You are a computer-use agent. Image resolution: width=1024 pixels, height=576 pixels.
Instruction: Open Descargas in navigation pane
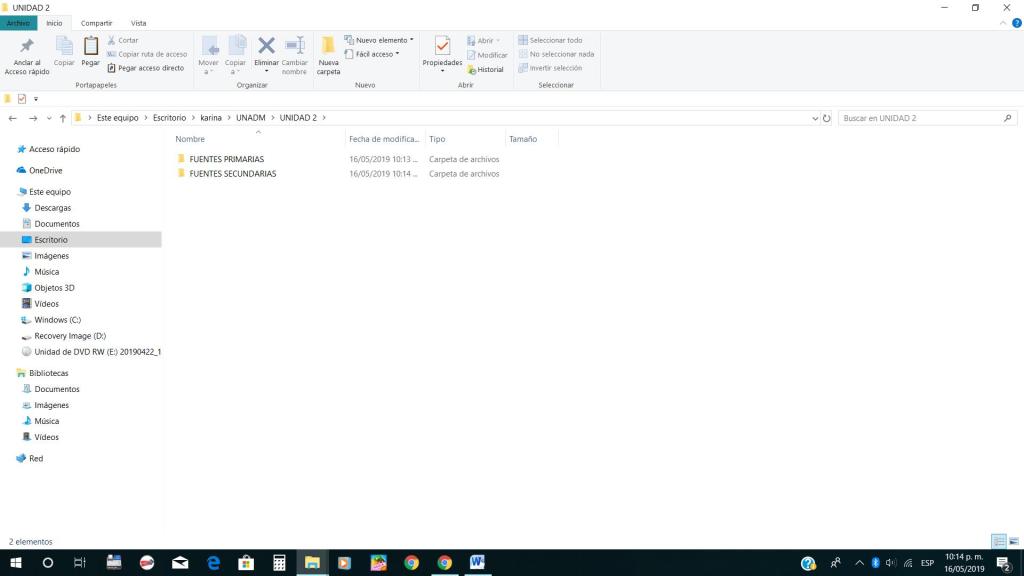click(52, 208)
